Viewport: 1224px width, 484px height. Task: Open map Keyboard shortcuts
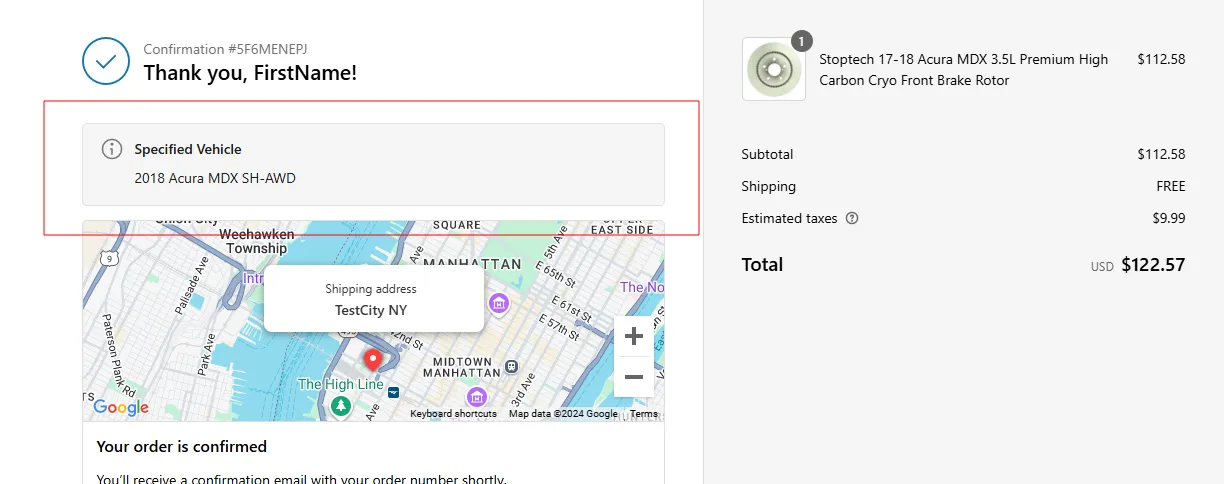[453, 414]
